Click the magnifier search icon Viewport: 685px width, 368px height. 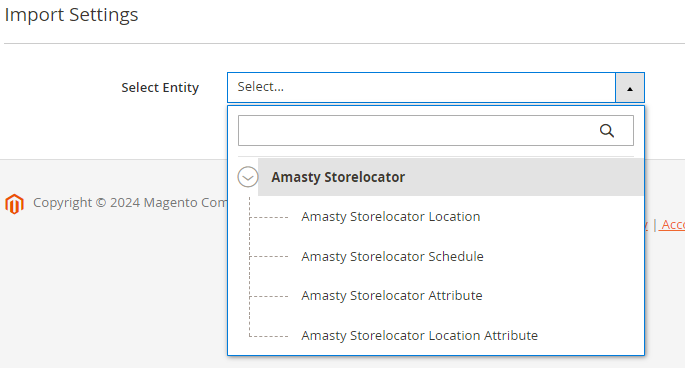click(x=606, y=131)
